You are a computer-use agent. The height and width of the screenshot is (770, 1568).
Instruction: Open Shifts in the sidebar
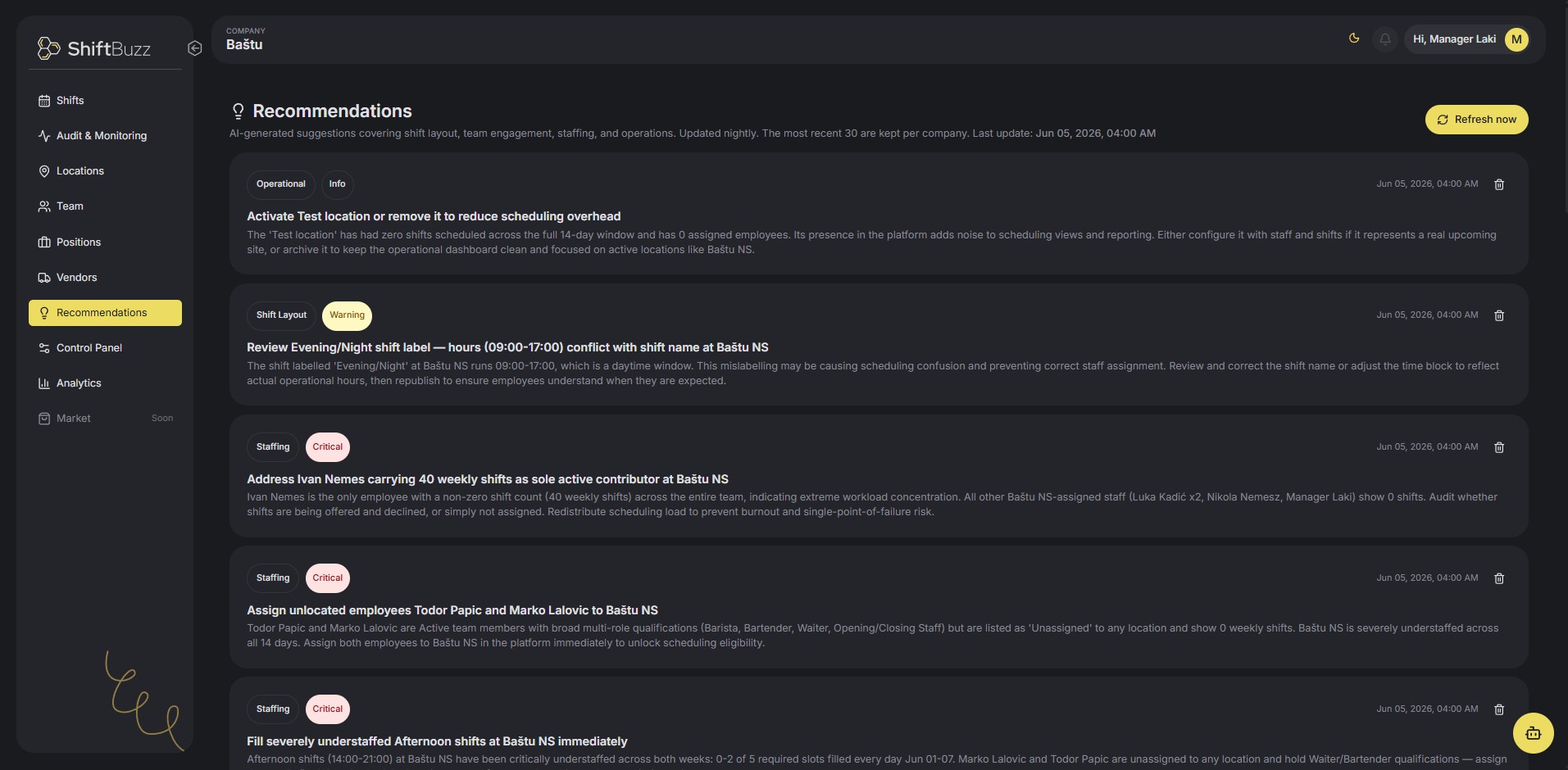pyautogui.click(x=105, y=101)
